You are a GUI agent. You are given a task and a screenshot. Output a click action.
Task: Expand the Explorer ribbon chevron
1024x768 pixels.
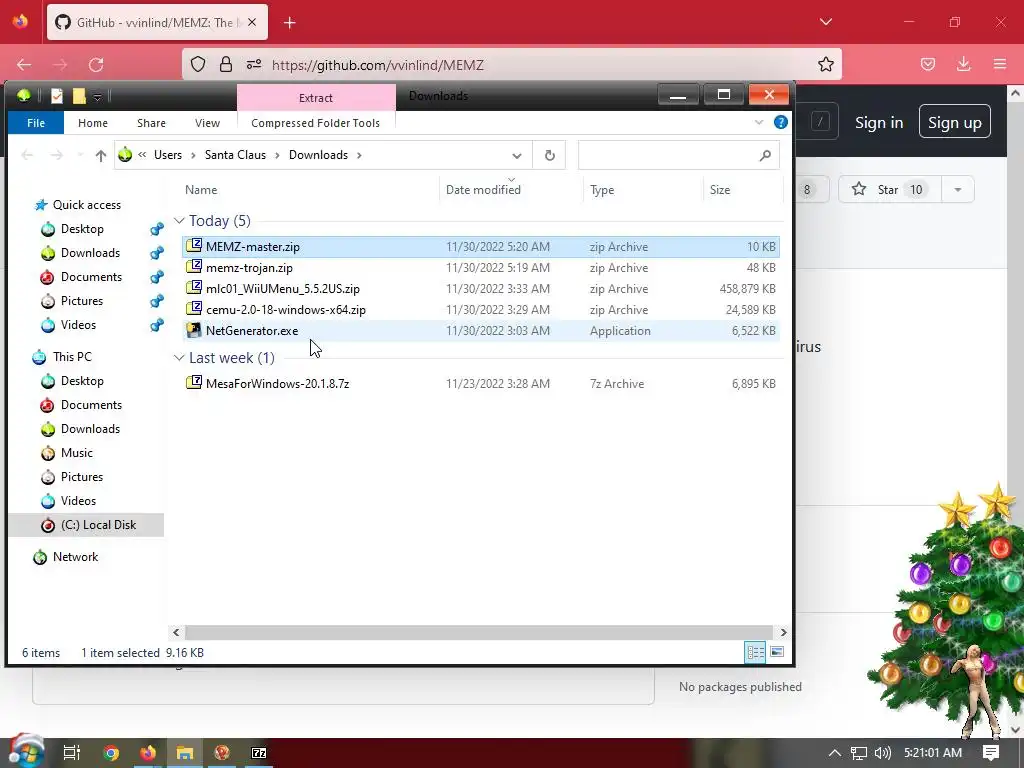point(759,122)
